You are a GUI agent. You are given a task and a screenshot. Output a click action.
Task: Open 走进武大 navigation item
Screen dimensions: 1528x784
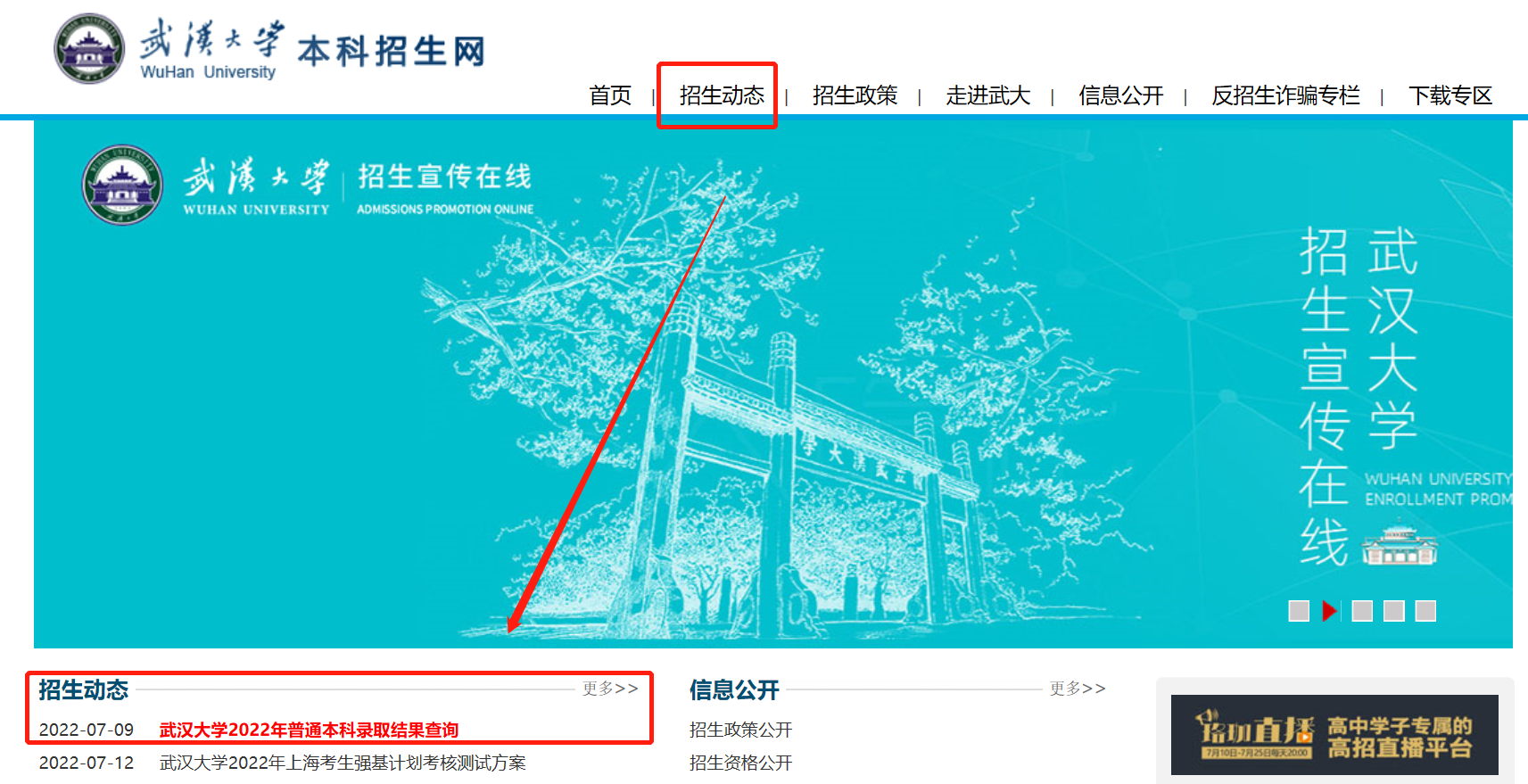coord(987,95)
